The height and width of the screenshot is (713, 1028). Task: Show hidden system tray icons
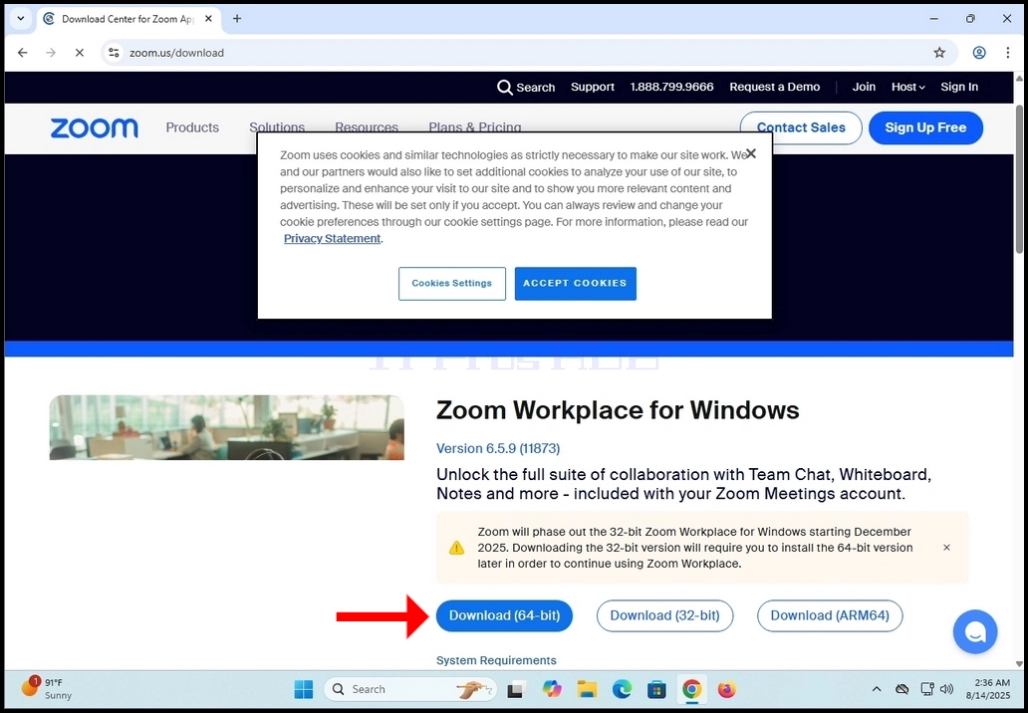click(876, 689)
